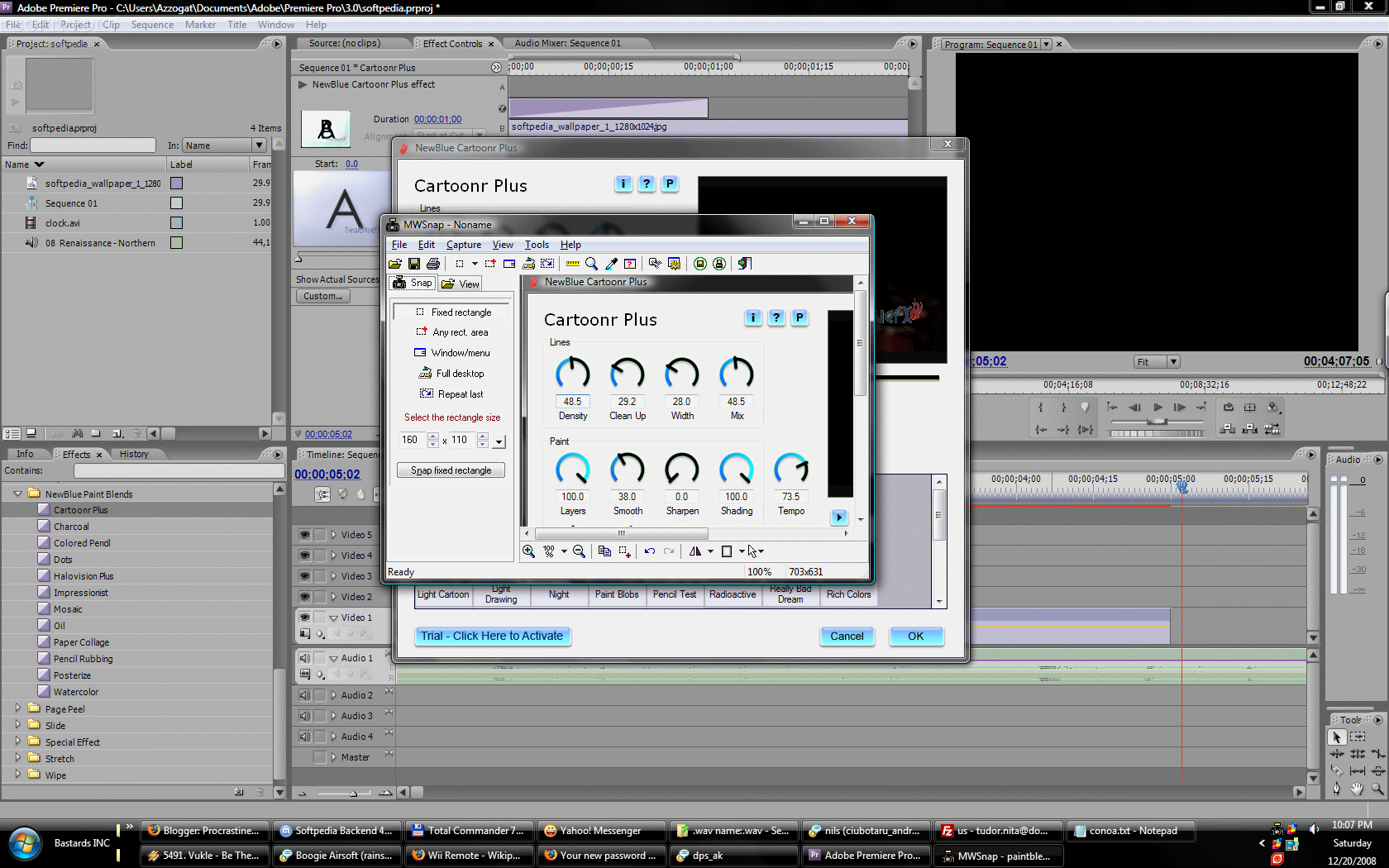
Task: Expand the Page Peel effects folder
Action: pyautogui.click(x=17, y=708)
